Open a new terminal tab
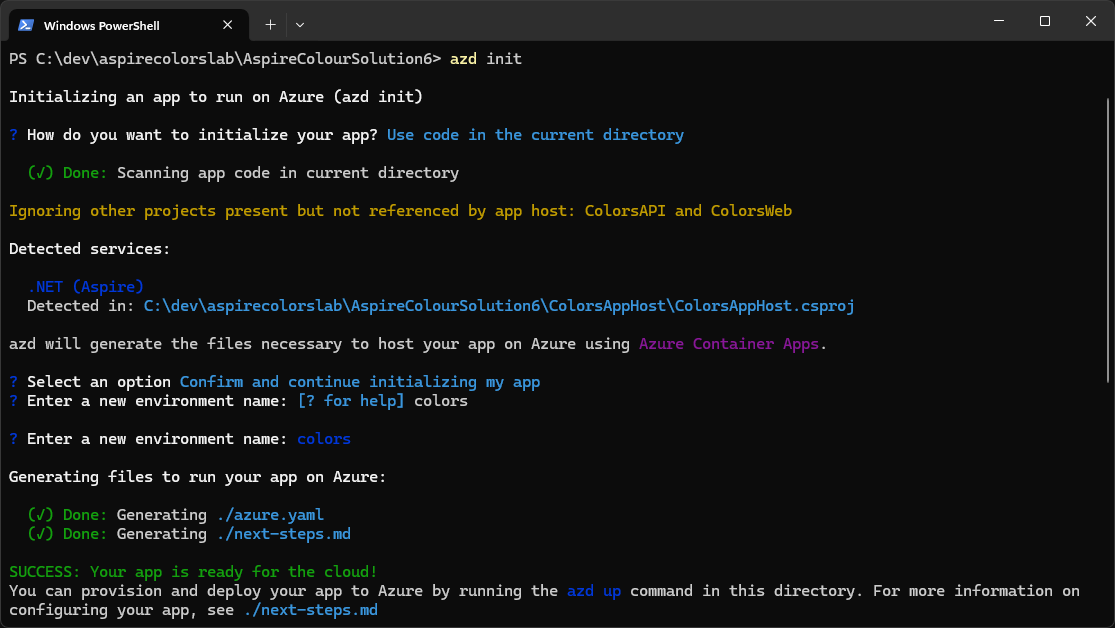Image resolution: width=1115 pixels, height=628 pixels. pyautogui.click(x=270, y=24)
